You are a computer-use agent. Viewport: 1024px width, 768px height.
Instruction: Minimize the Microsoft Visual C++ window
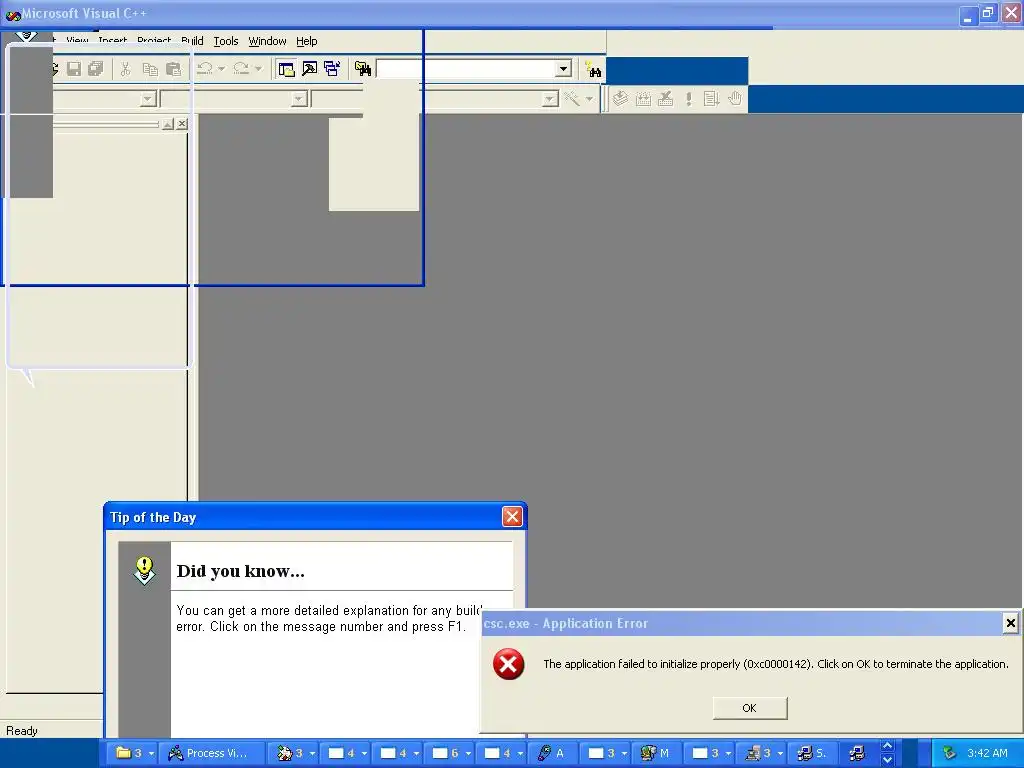pyautogui.click(x=968, y=15)
